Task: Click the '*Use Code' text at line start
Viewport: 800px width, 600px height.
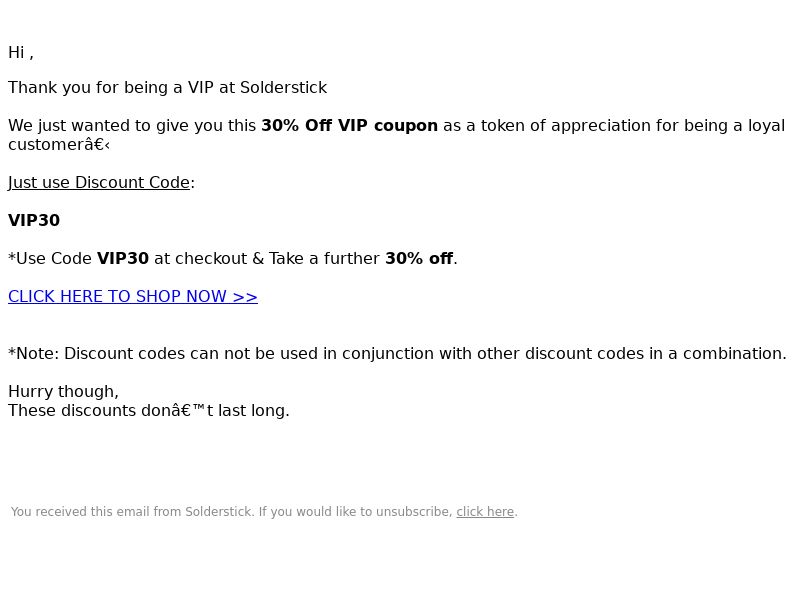Action: tap(50, 259)
